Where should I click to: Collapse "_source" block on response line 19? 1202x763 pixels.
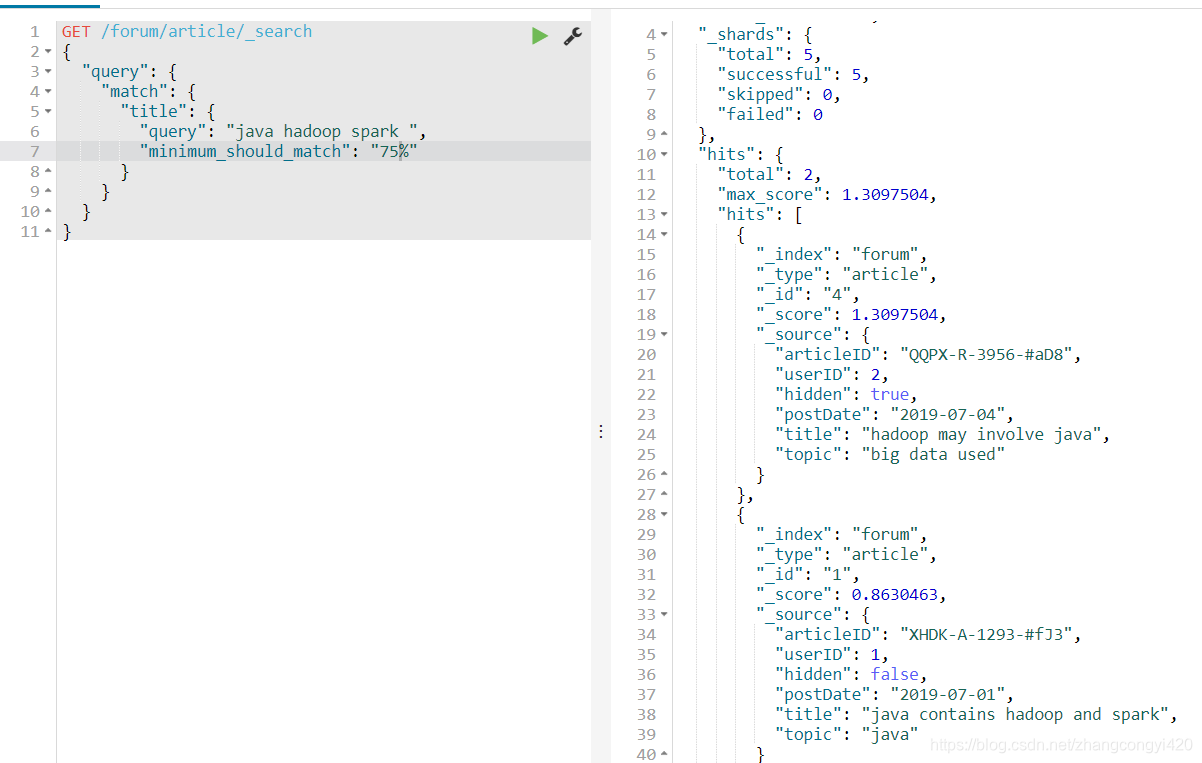(664, 335)
